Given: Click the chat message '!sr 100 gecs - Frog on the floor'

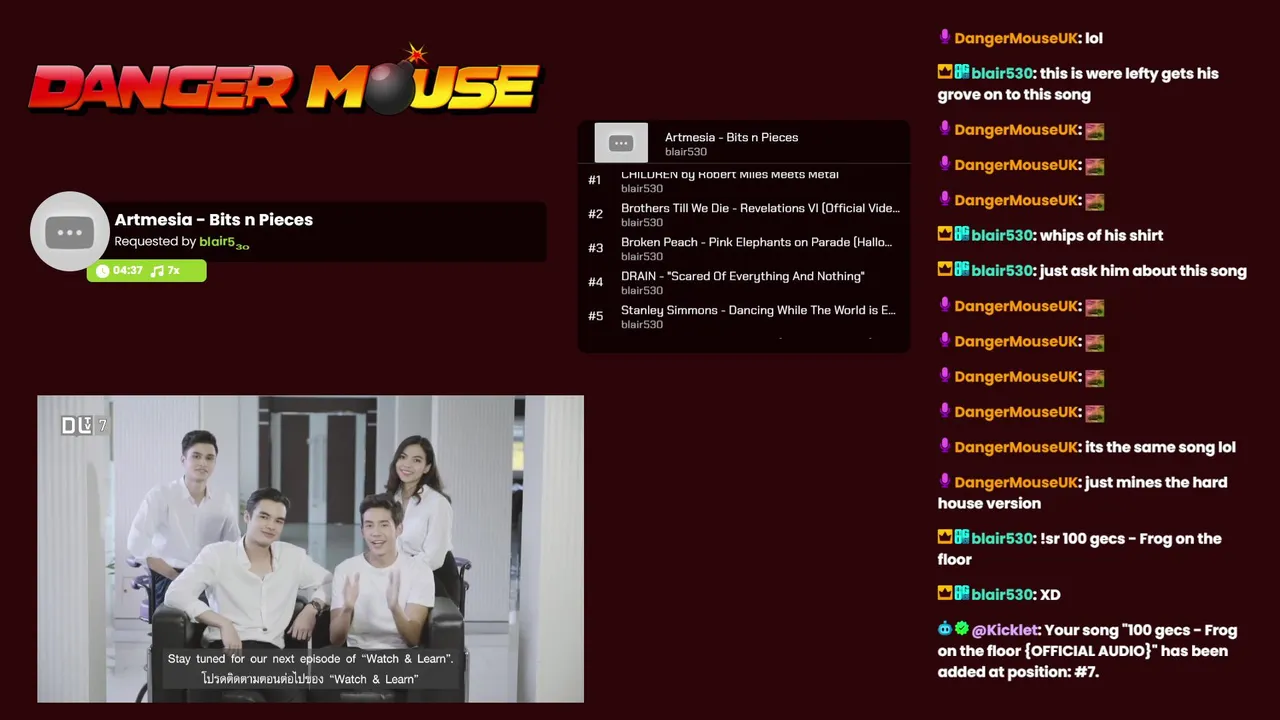Looking at the screenshot, I should [x=1080, y=549].
